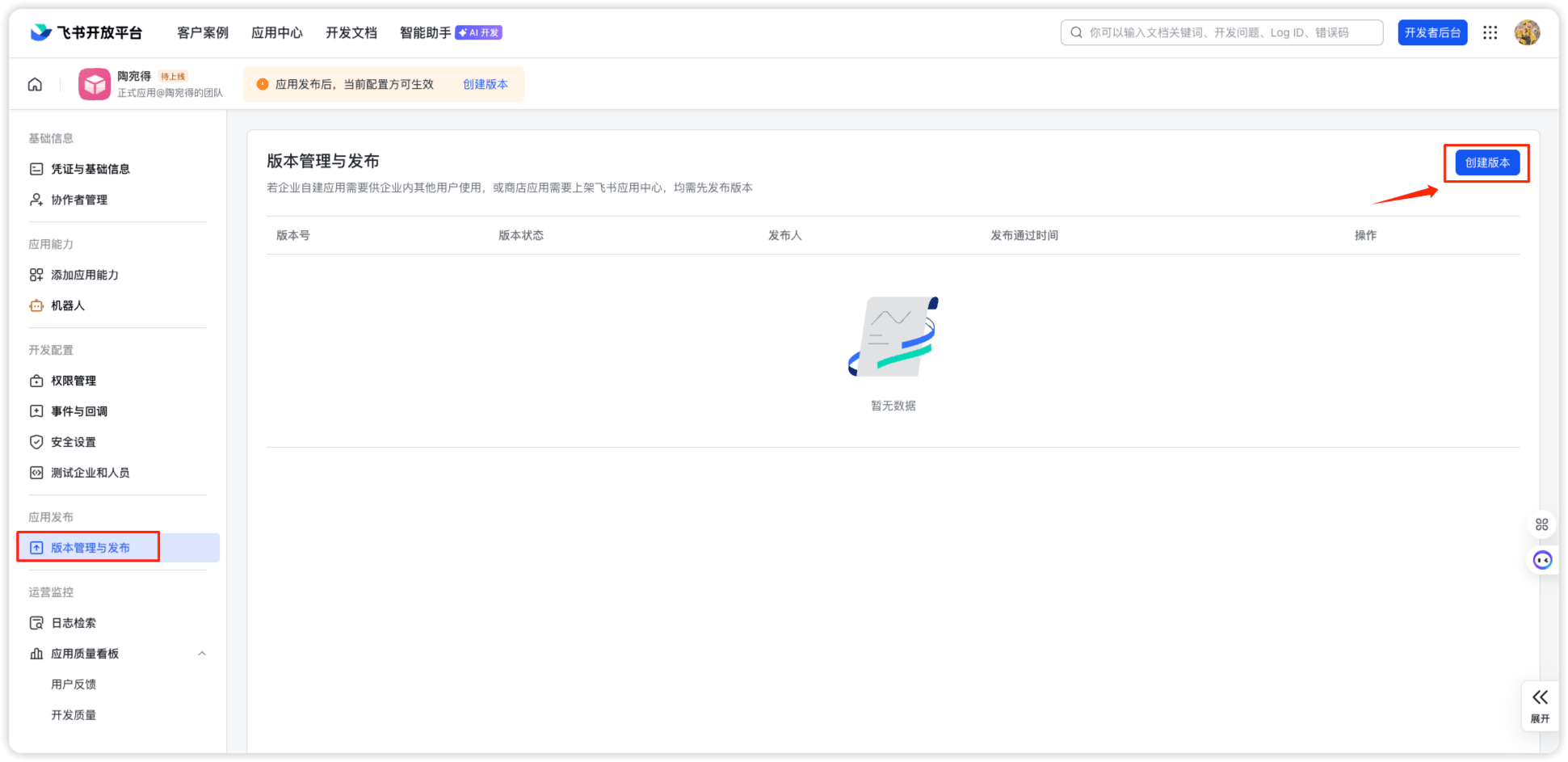Click floating widget grid icon on right

pos(1542,524)
